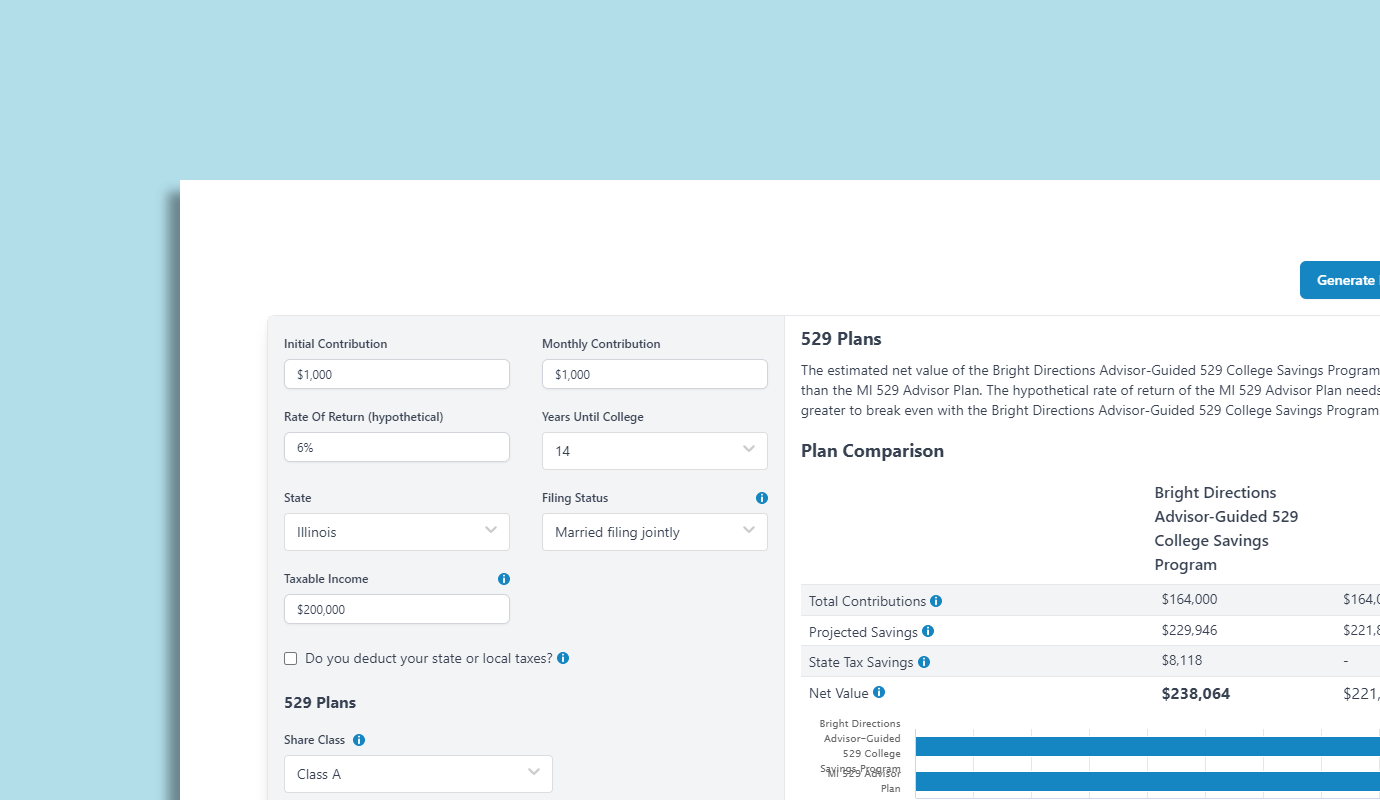The image size is (1380, 800).
Task: Open the Share Class dropdown showing Class A
Action: tap(418, 774)
